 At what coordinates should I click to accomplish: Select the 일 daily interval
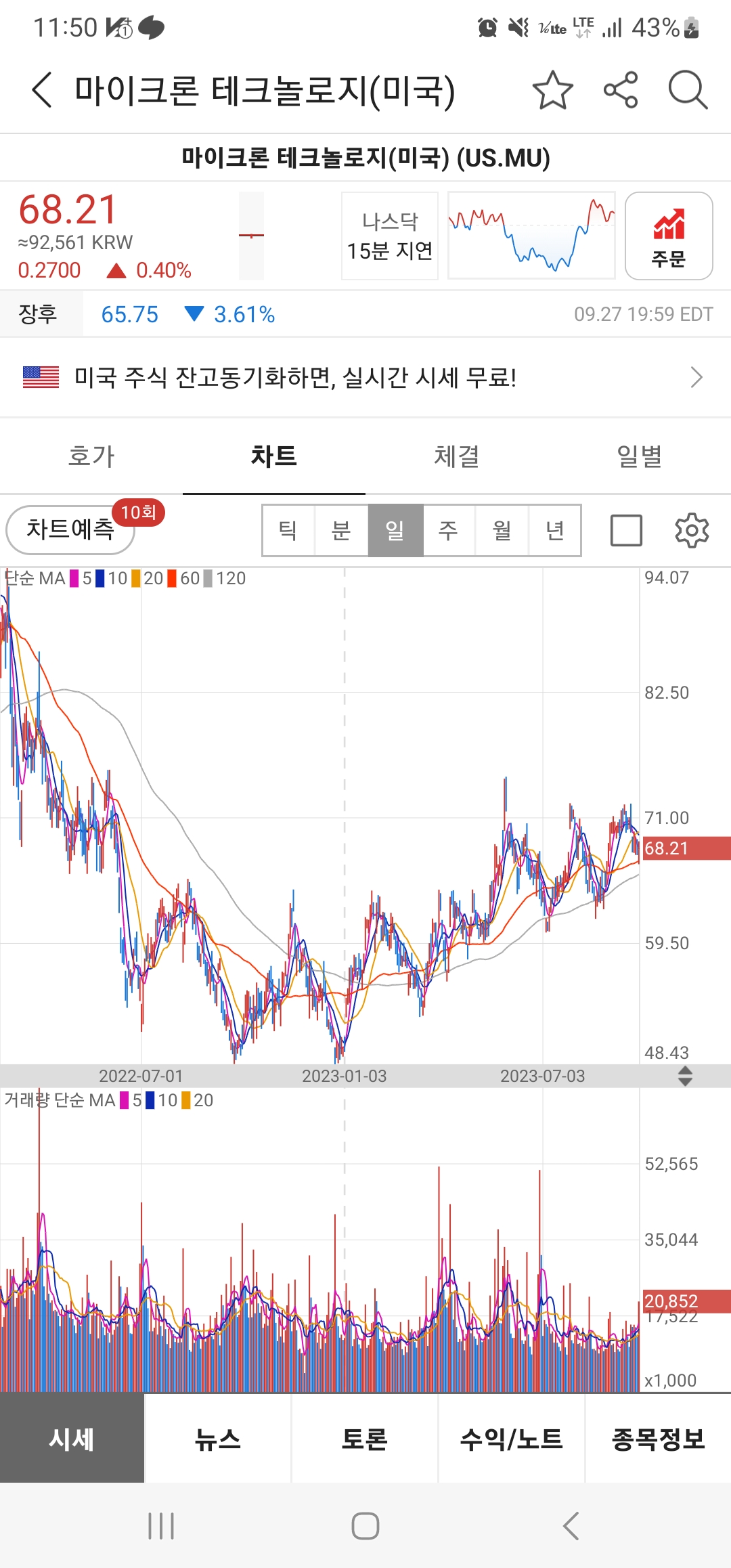(395, 530)
